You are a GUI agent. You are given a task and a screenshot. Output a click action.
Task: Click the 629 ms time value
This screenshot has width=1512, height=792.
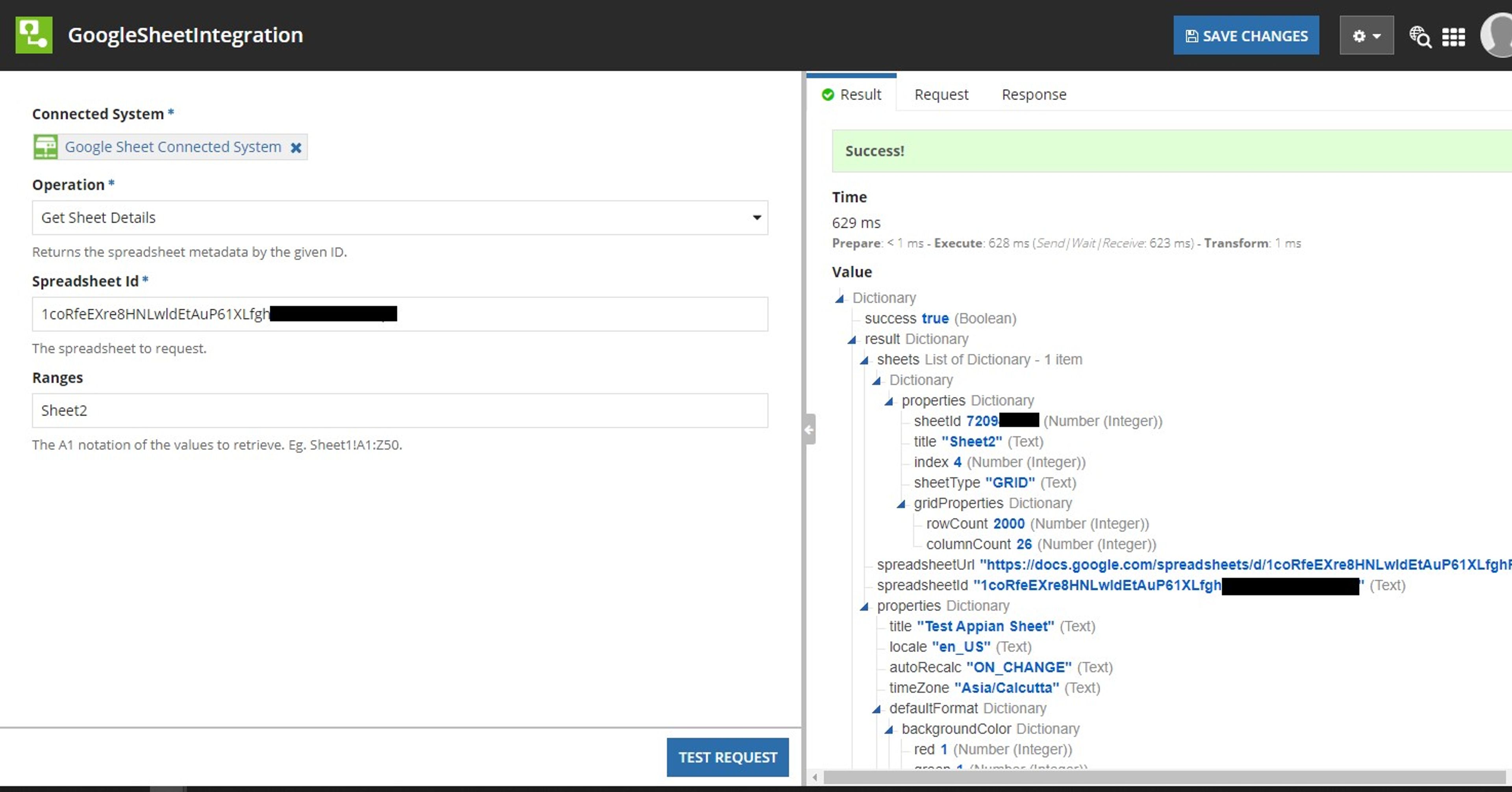[x=856, y=223]
